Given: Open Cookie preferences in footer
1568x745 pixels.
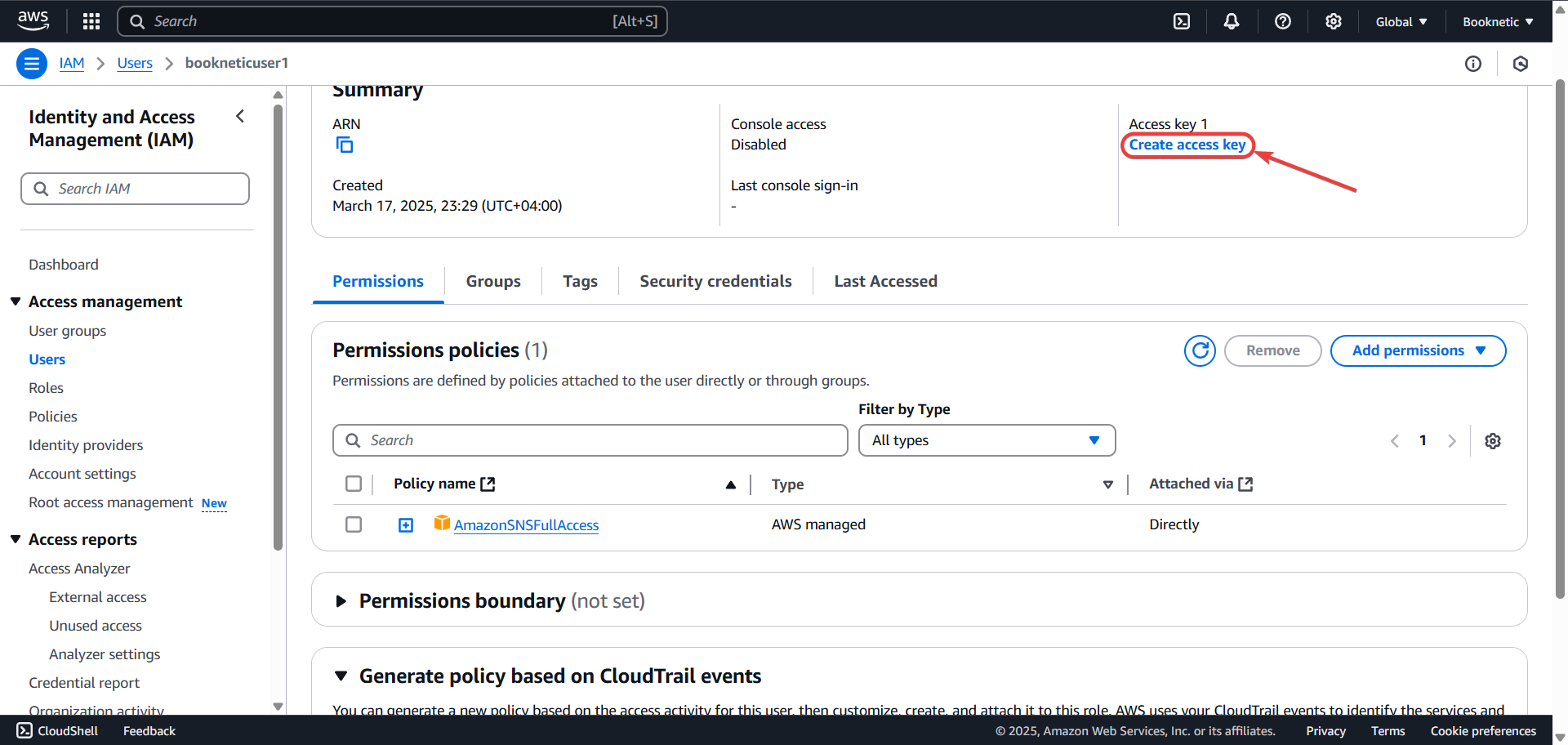Looking at the screenshot, I should pos(1483,731).
